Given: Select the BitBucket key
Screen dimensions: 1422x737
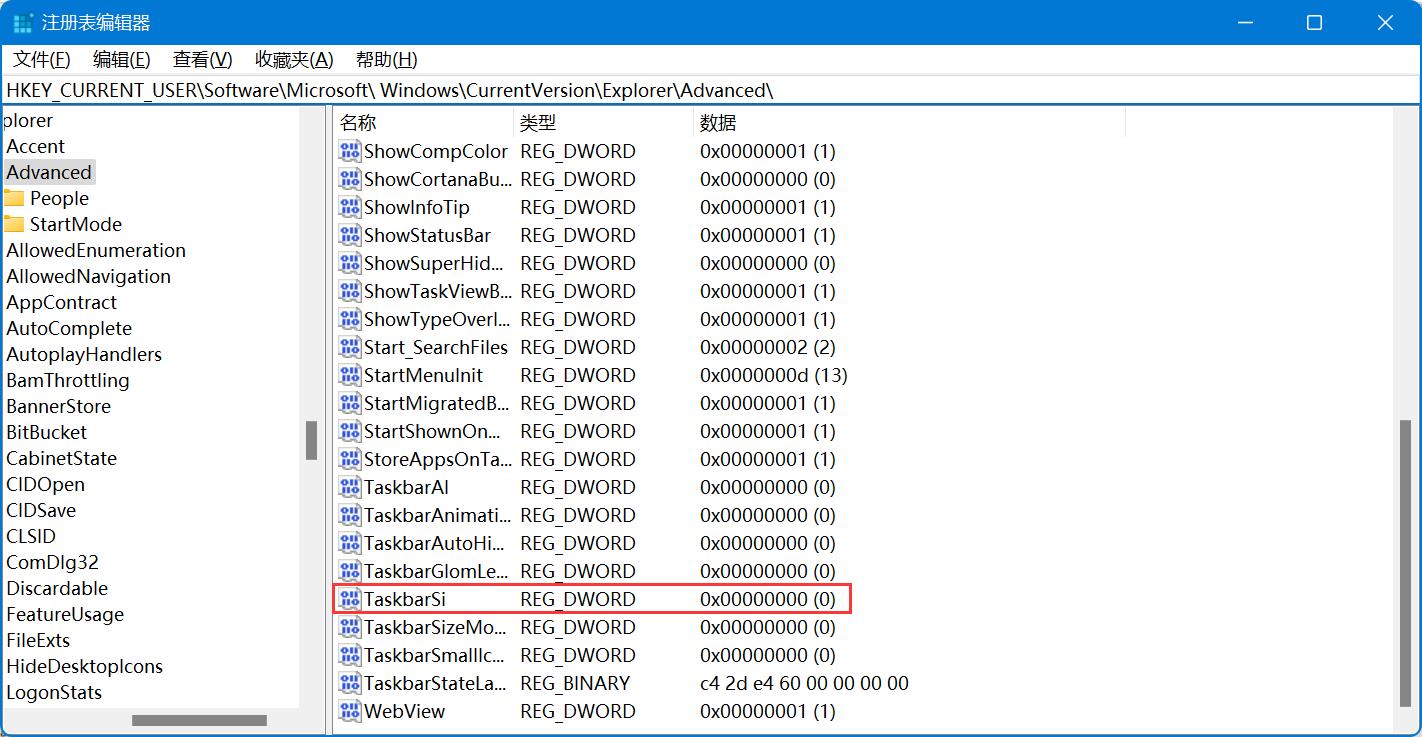Looking at the screenshot, I should click(x=46, y=432).
